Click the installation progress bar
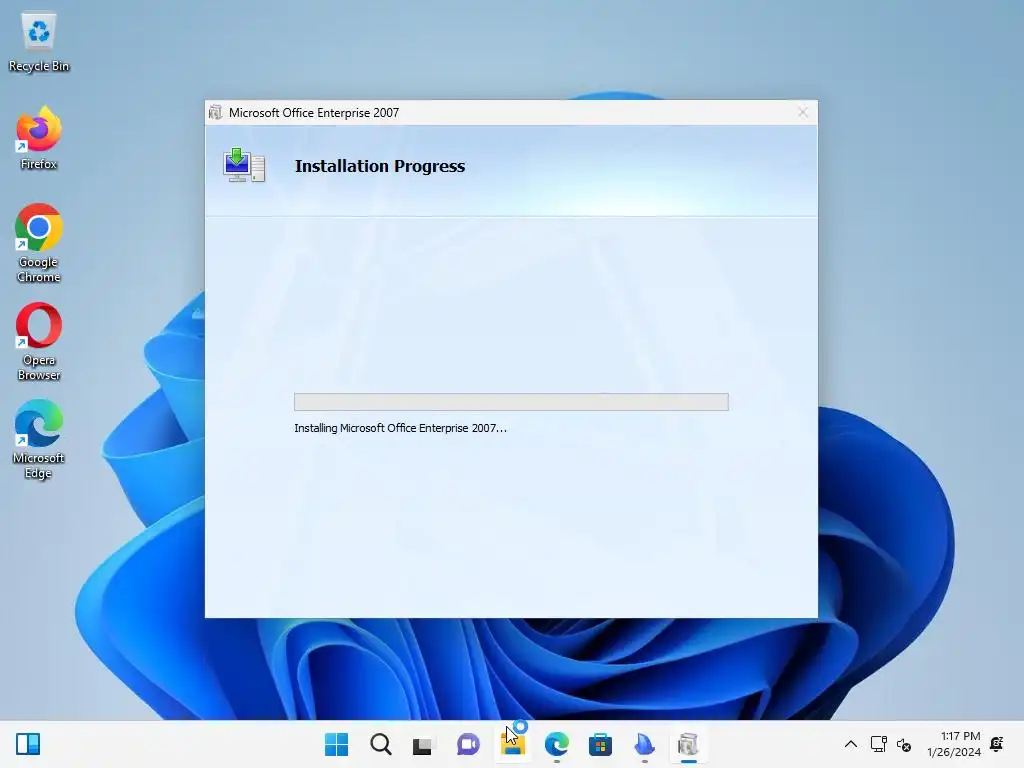 coord(511,402)
